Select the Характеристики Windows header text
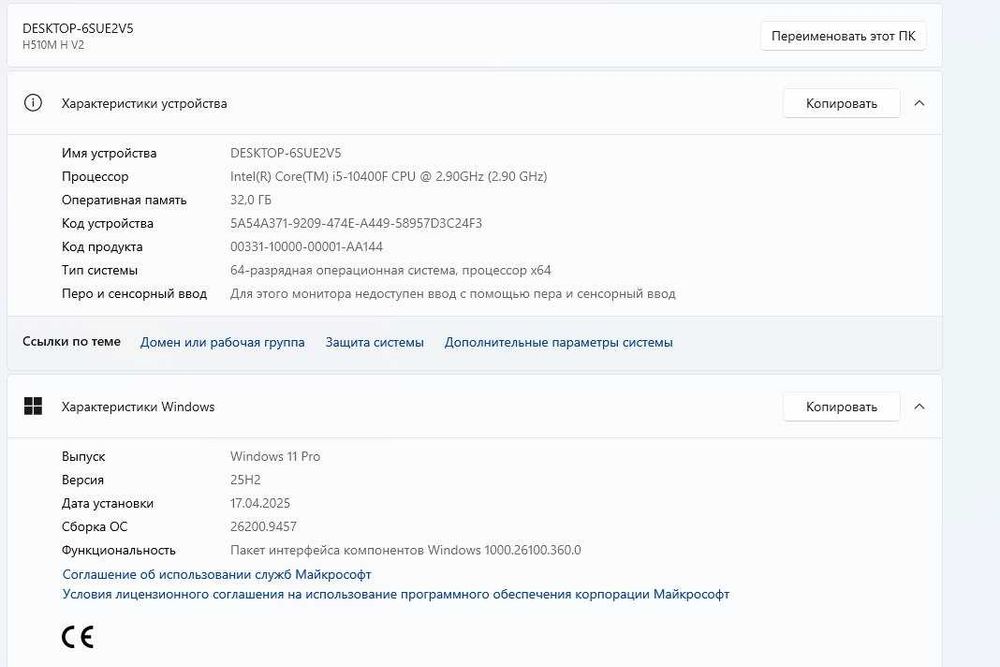Viewport: 1000px width, 667px height. coord(138,407)
